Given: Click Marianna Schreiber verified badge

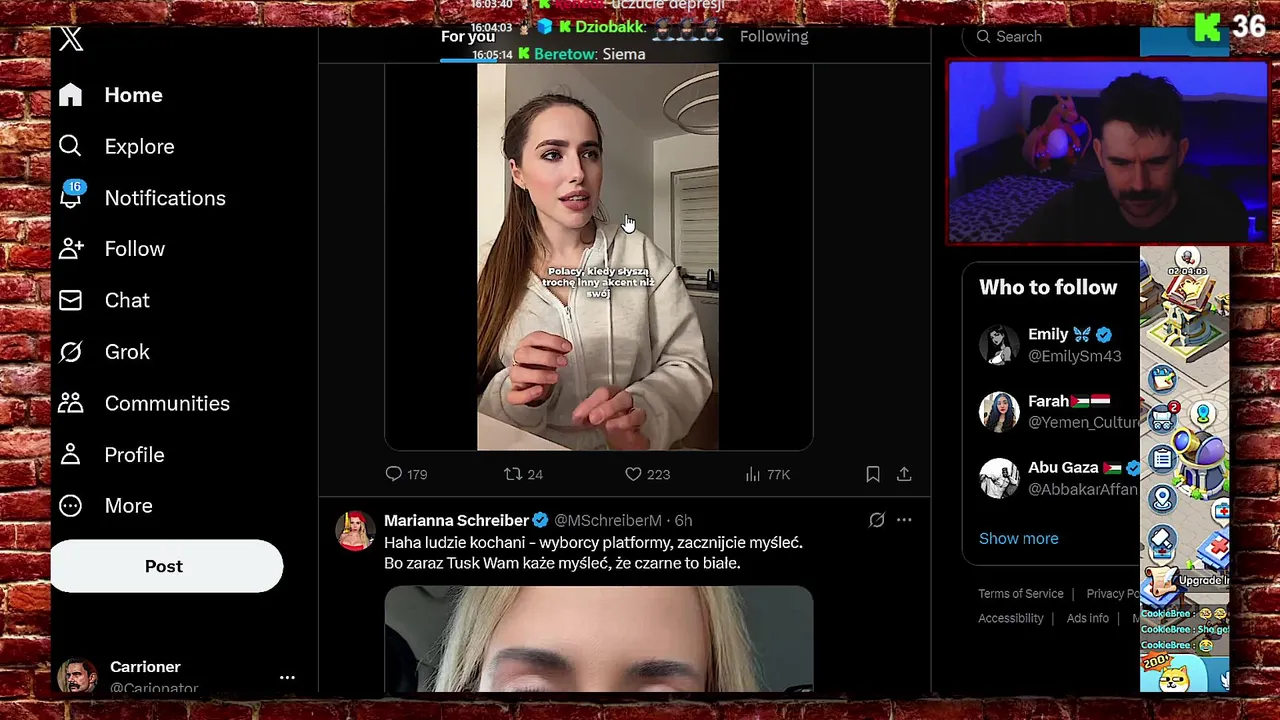Looking at the screenshot, I should 541,520.
